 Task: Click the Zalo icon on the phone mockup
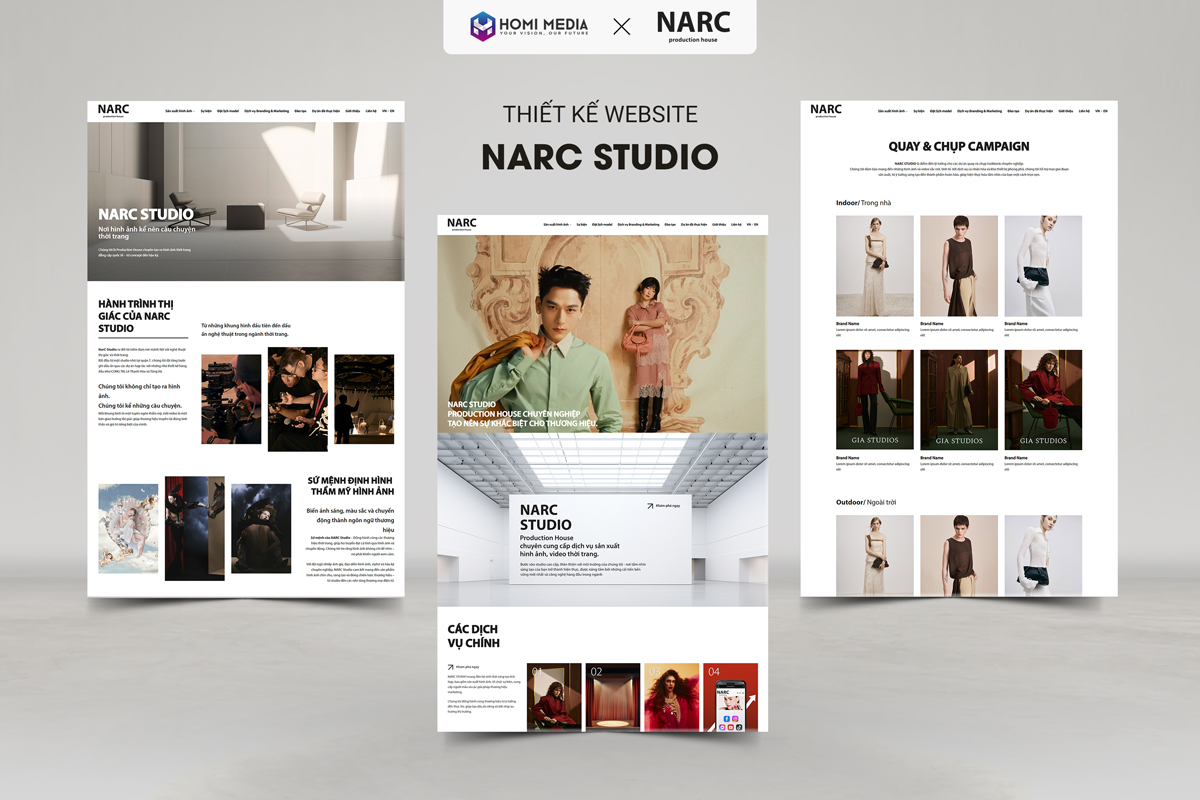tap(722, 727)
